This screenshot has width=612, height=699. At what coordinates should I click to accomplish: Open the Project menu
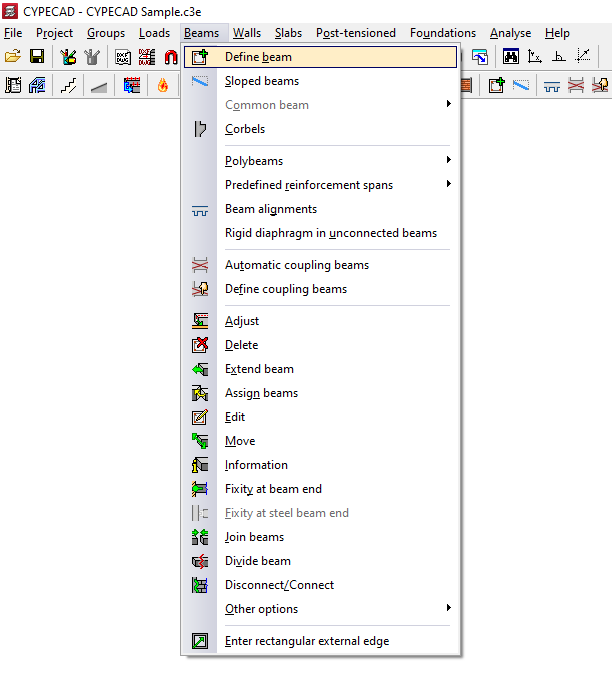[54, 33]
